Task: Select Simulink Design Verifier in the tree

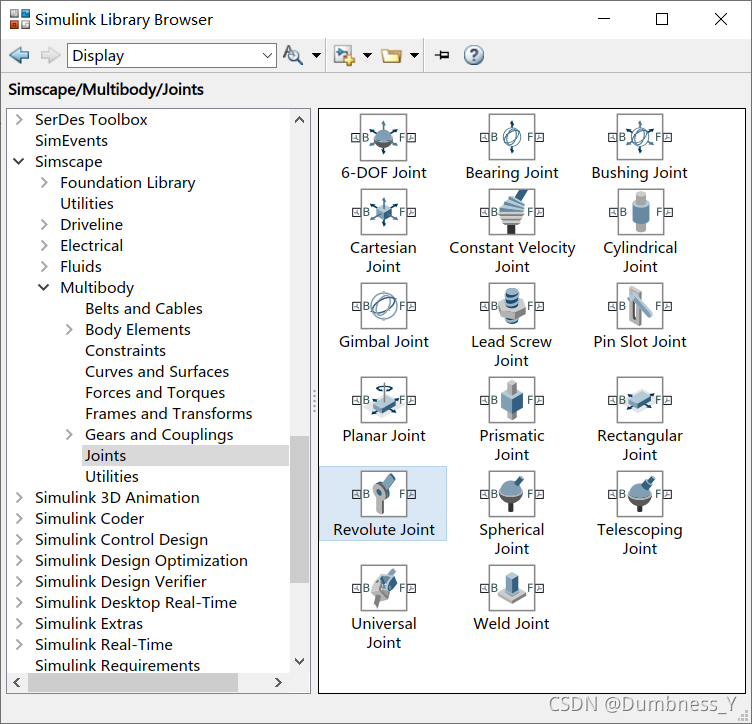Action: [121, 582]
